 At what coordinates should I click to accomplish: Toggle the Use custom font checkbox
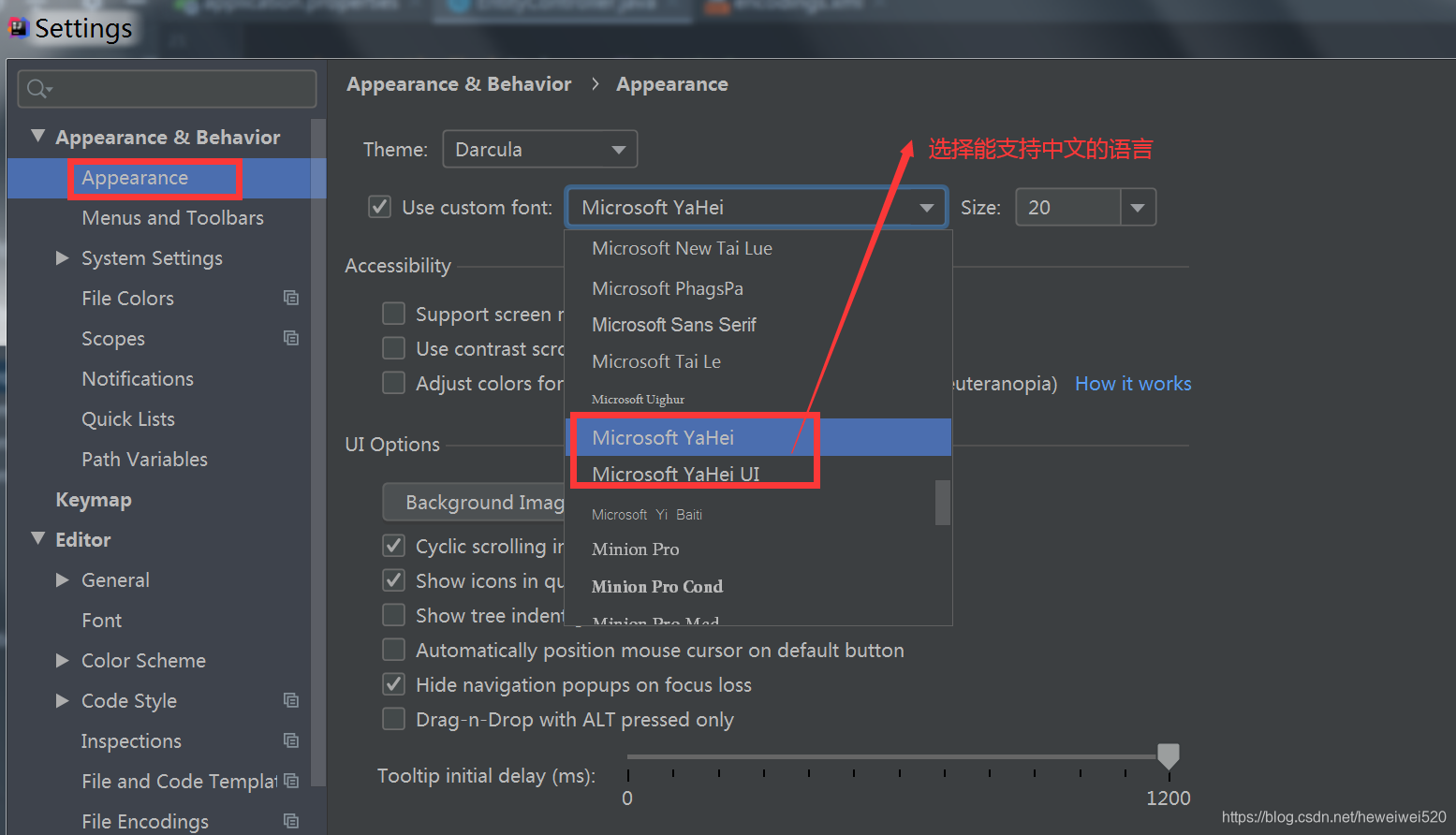click(x=379, y=207)
